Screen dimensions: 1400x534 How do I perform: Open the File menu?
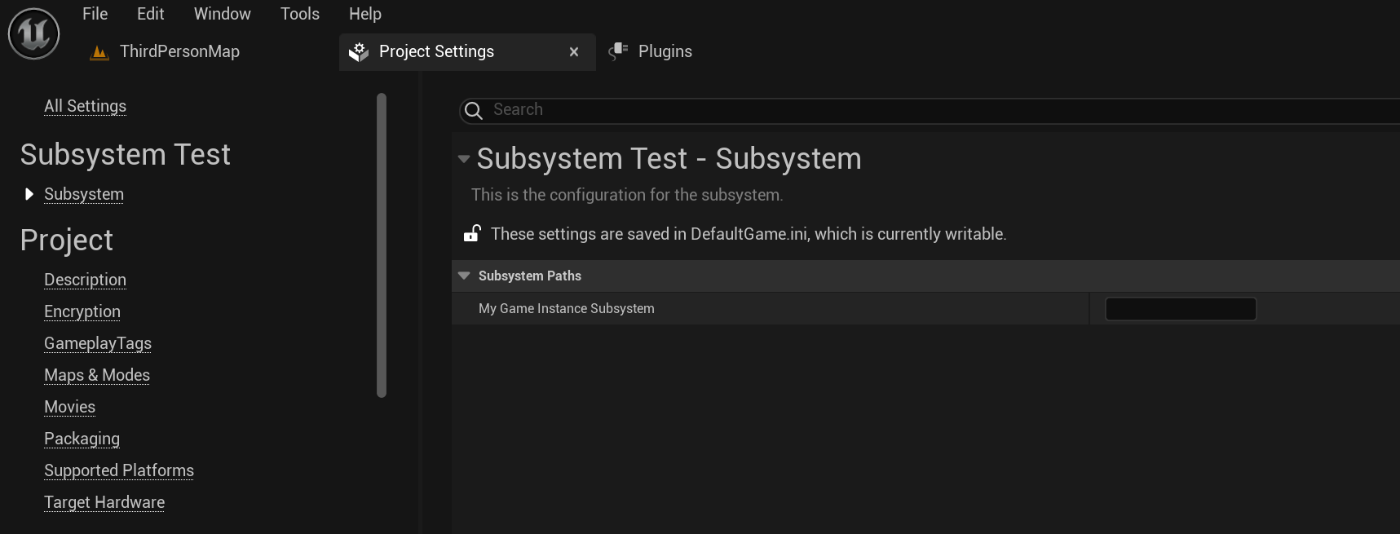click(x=95, y=14)
